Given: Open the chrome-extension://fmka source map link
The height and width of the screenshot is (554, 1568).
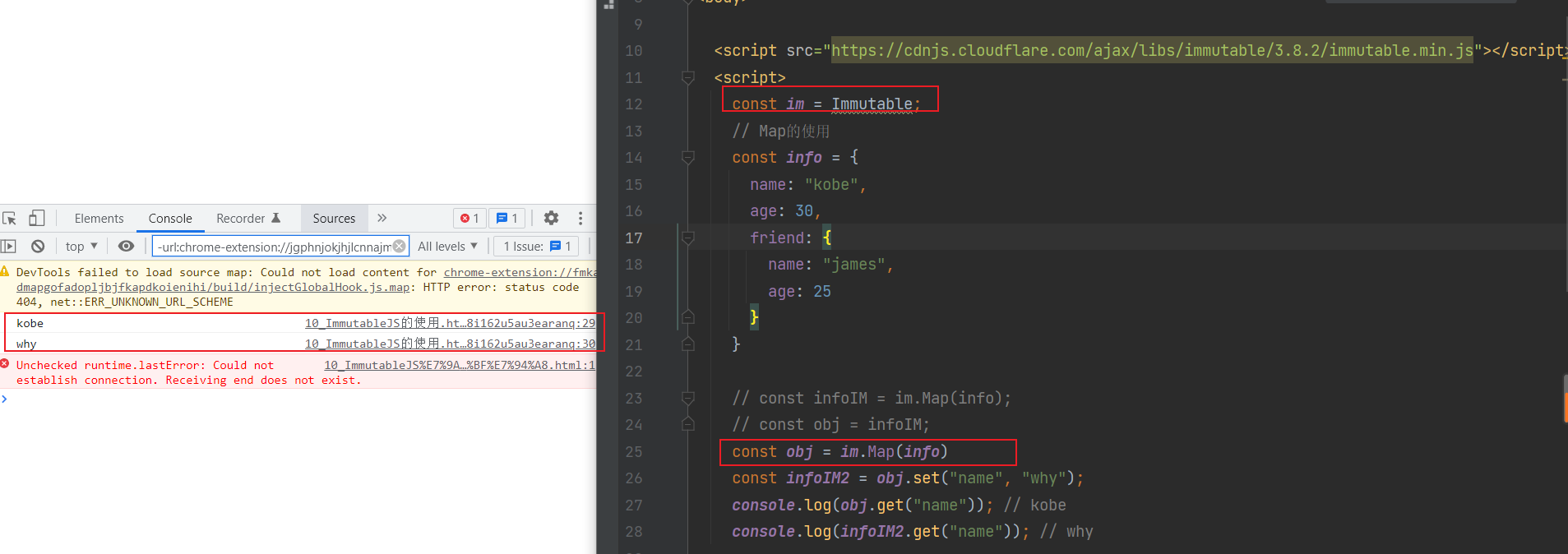Looking at the screenshot, I should (x=520, y=272).
